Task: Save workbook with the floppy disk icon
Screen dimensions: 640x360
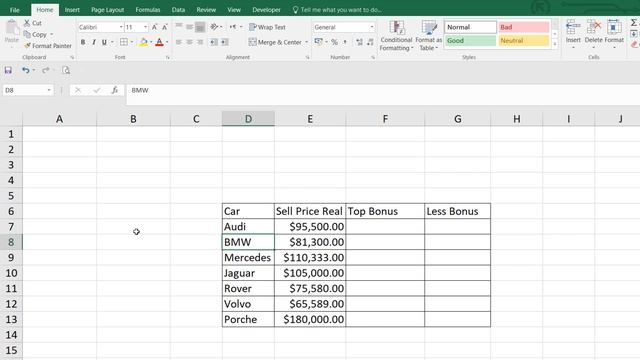Action: [x=8, y=70]
